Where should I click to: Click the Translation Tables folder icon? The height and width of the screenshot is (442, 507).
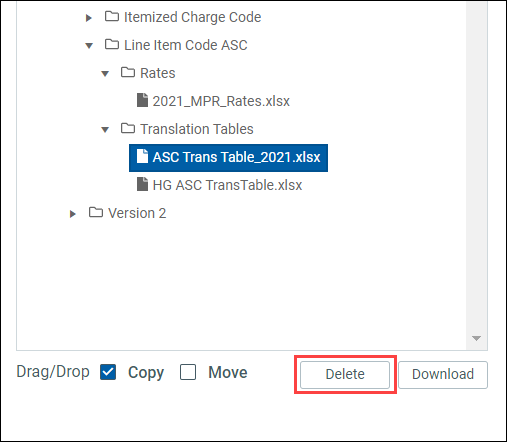(128, 128)
